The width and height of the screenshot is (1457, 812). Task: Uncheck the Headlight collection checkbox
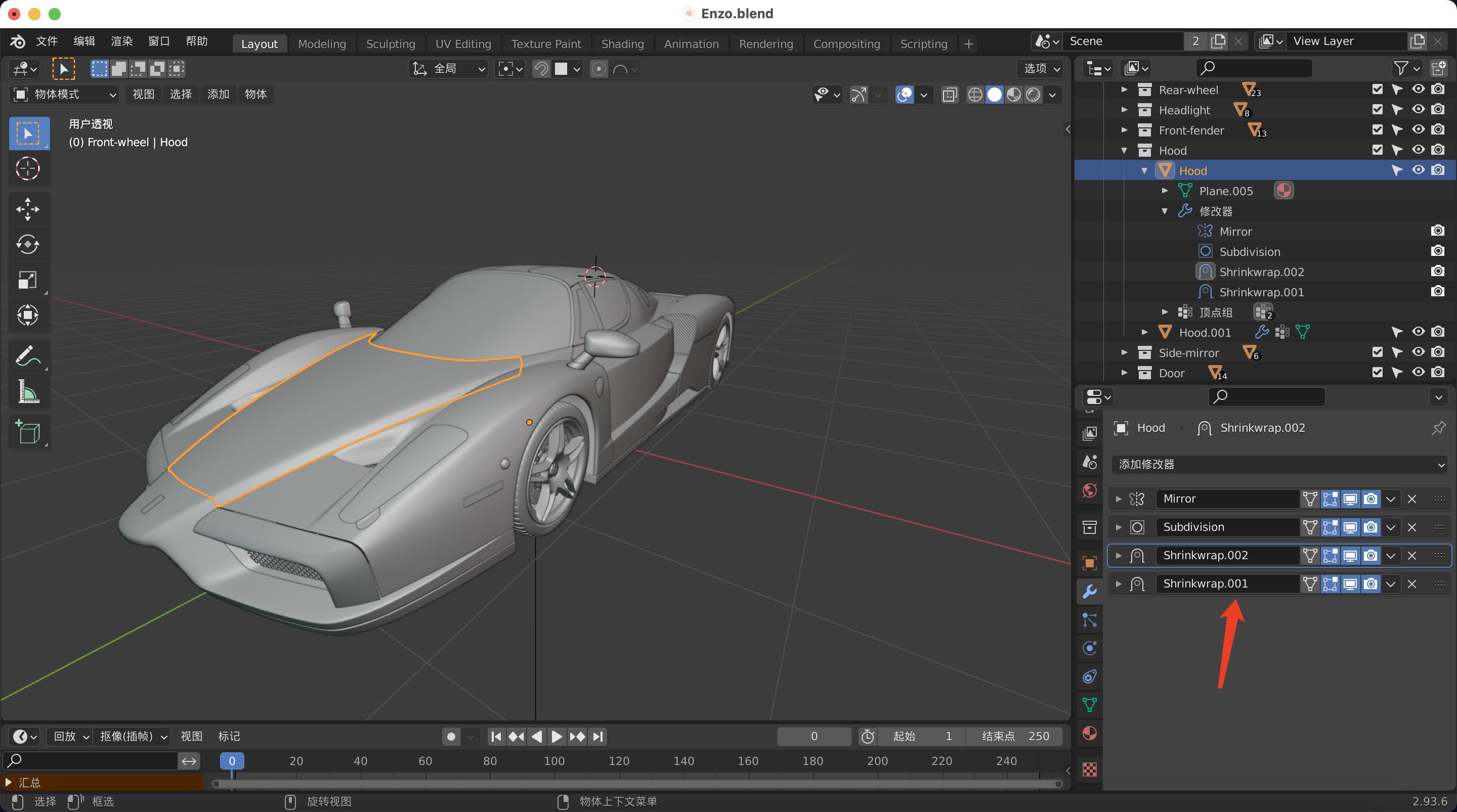(1377, 110)
